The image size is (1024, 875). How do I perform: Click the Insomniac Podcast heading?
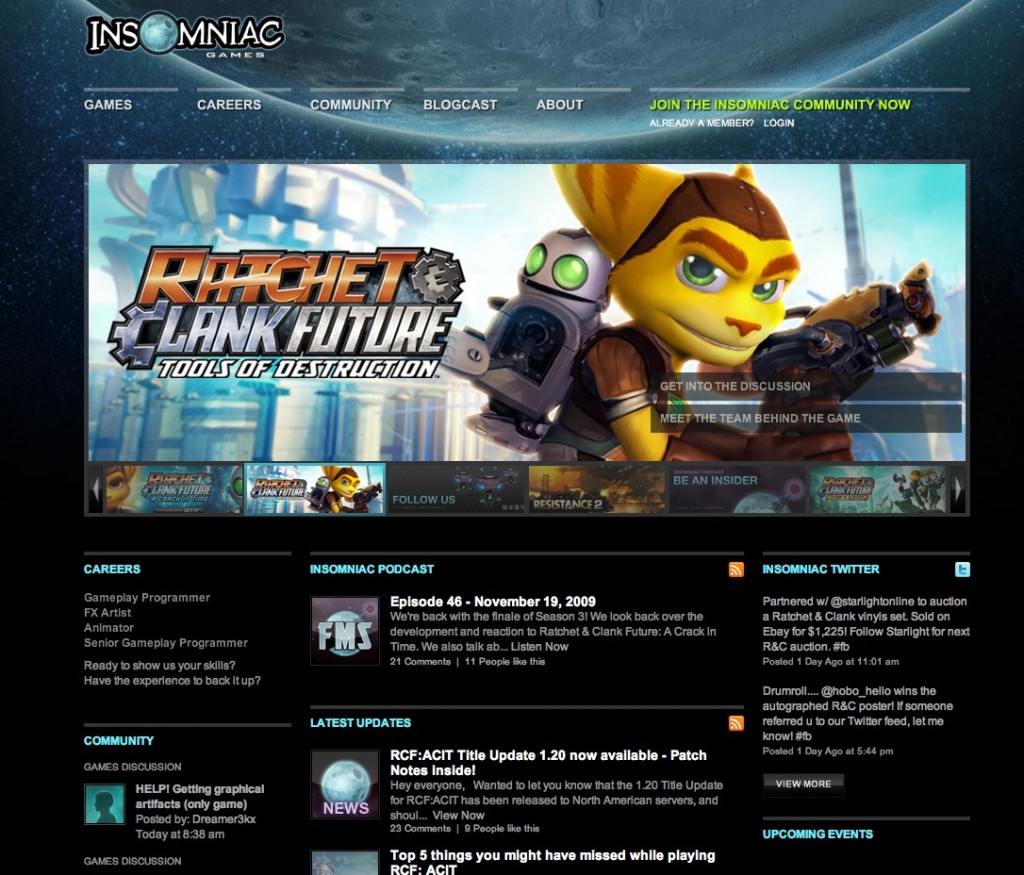coord(372,569)
